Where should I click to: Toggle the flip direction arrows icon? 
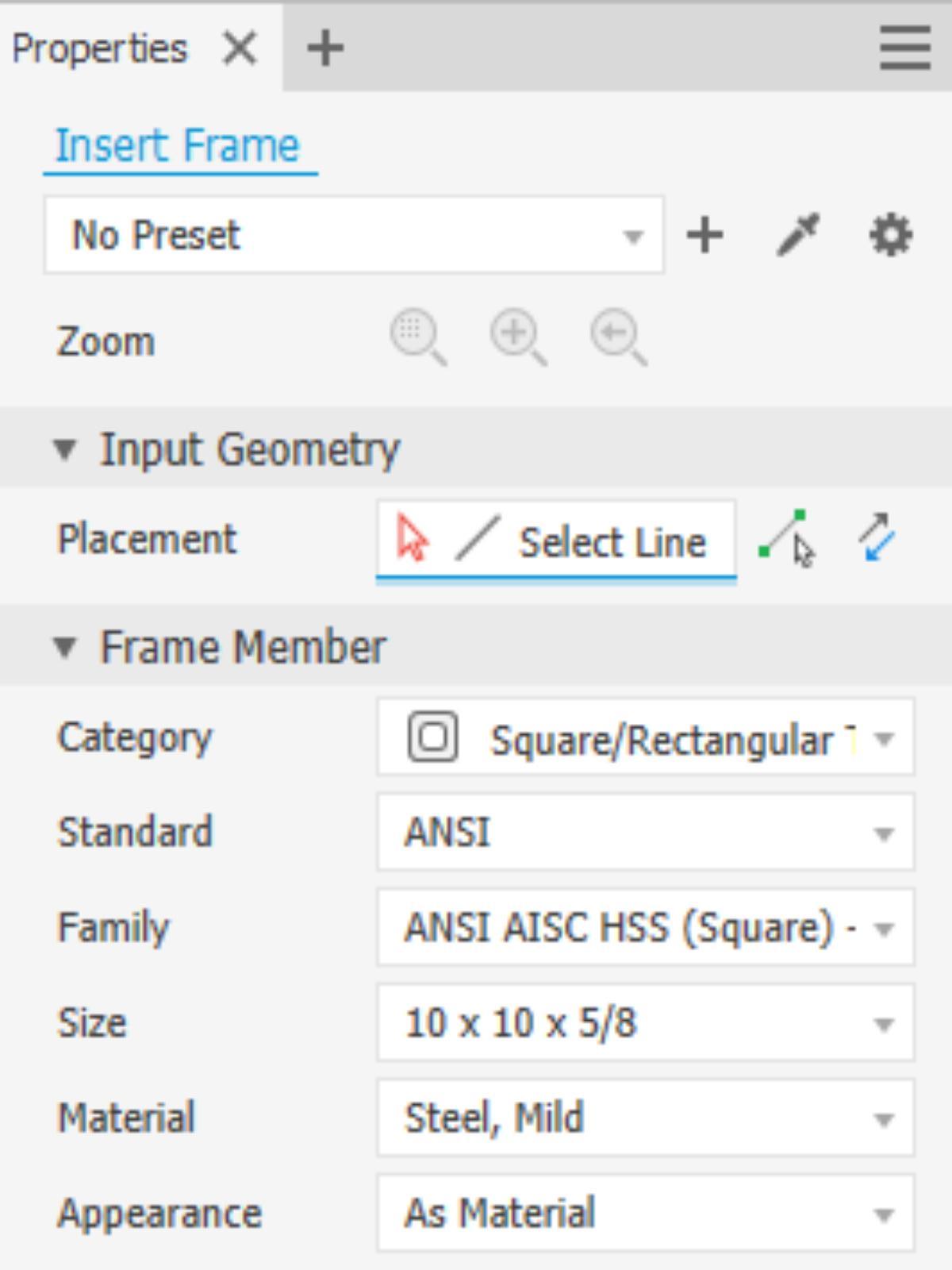coord(877,538)
